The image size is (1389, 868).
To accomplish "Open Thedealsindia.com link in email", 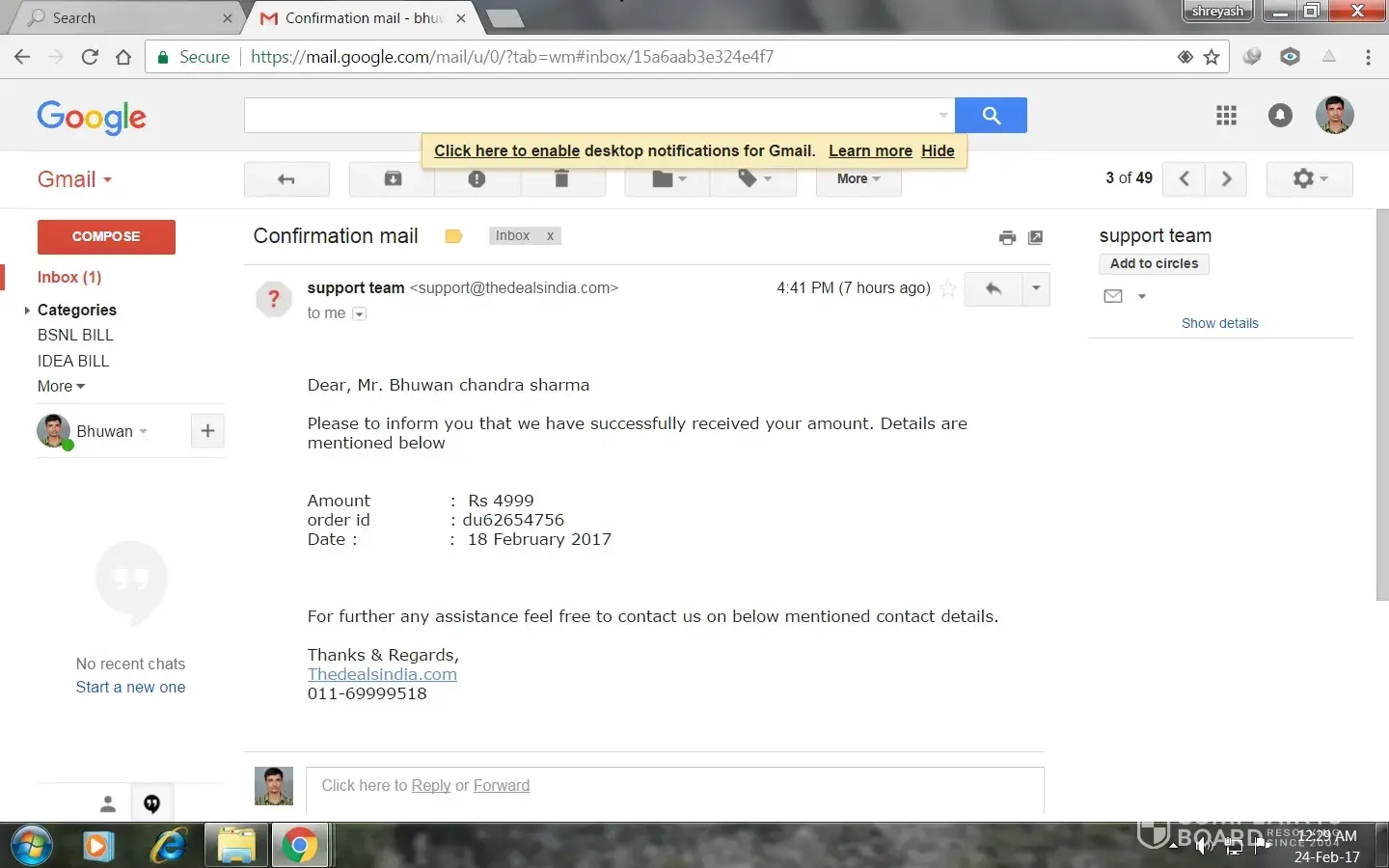I will click(382, 675).
